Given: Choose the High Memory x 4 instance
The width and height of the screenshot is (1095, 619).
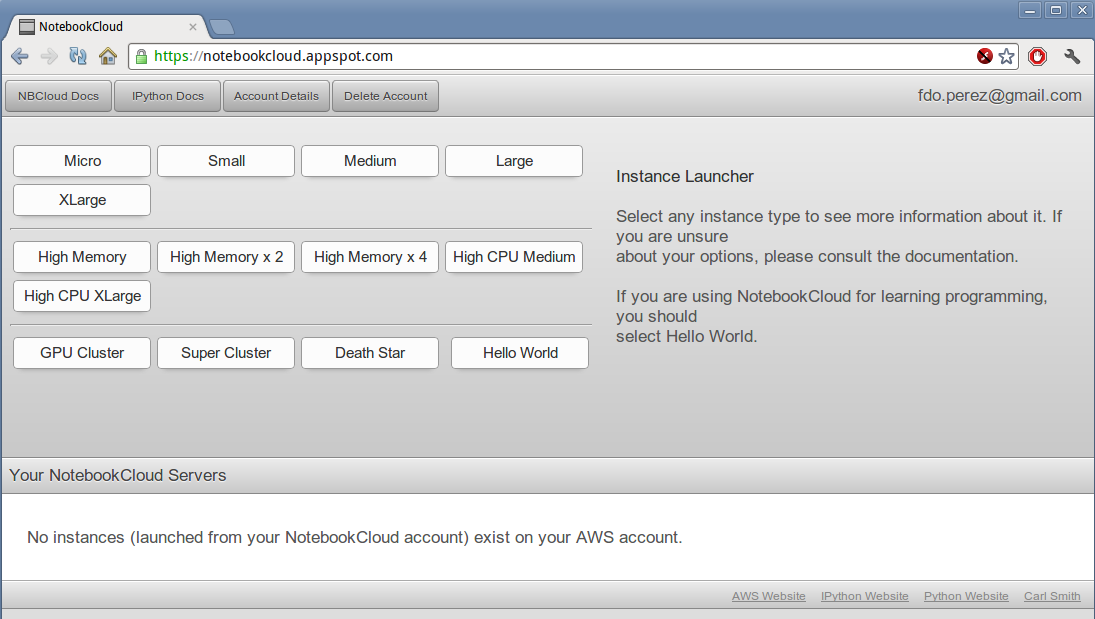Looking at the screenshot, I should point(370,257).
